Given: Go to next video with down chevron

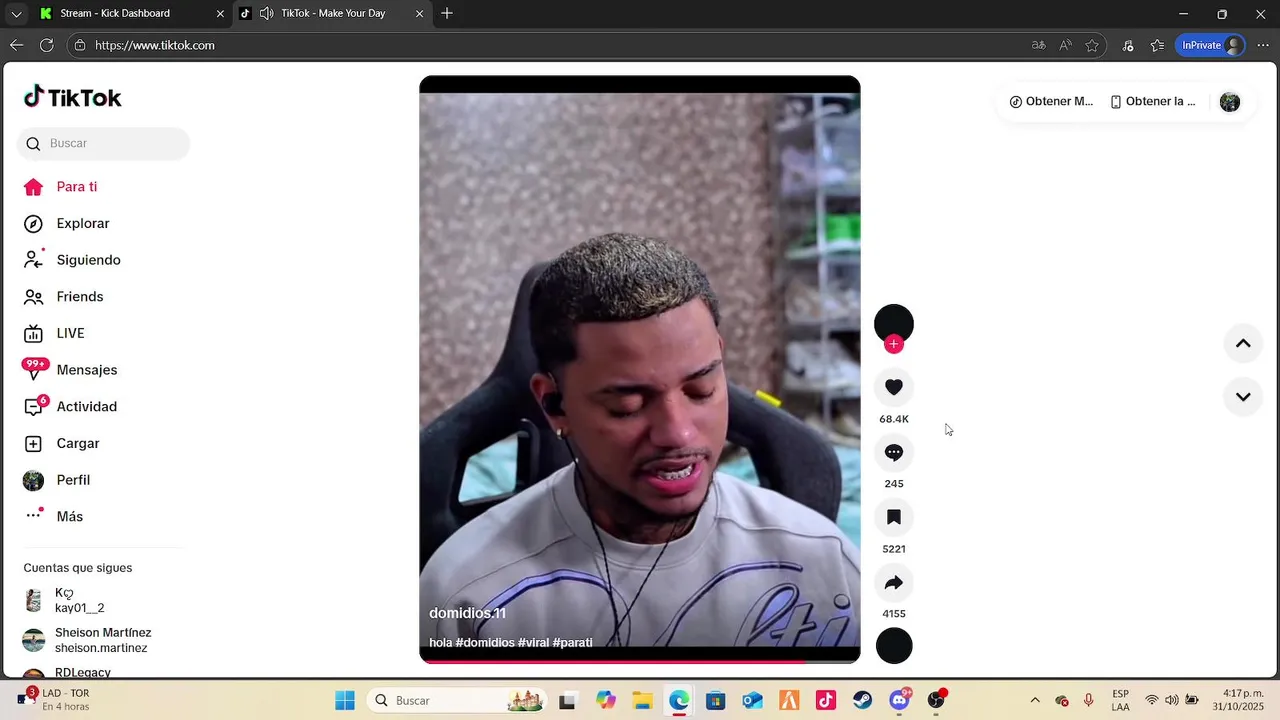Looking at the screenshot, I should click(1243, 397).
